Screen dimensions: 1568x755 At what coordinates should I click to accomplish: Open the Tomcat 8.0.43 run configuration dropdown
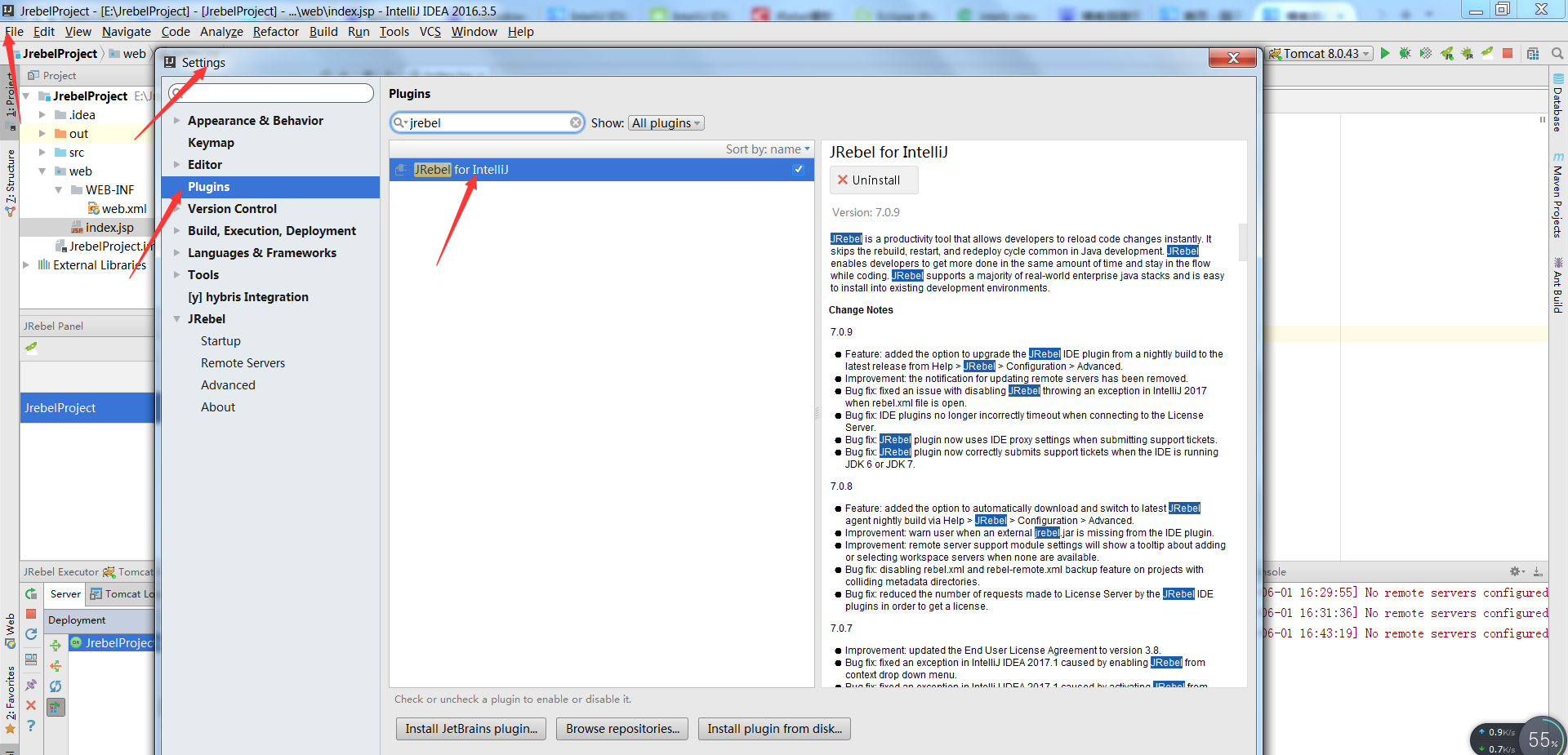(1320, 54)
